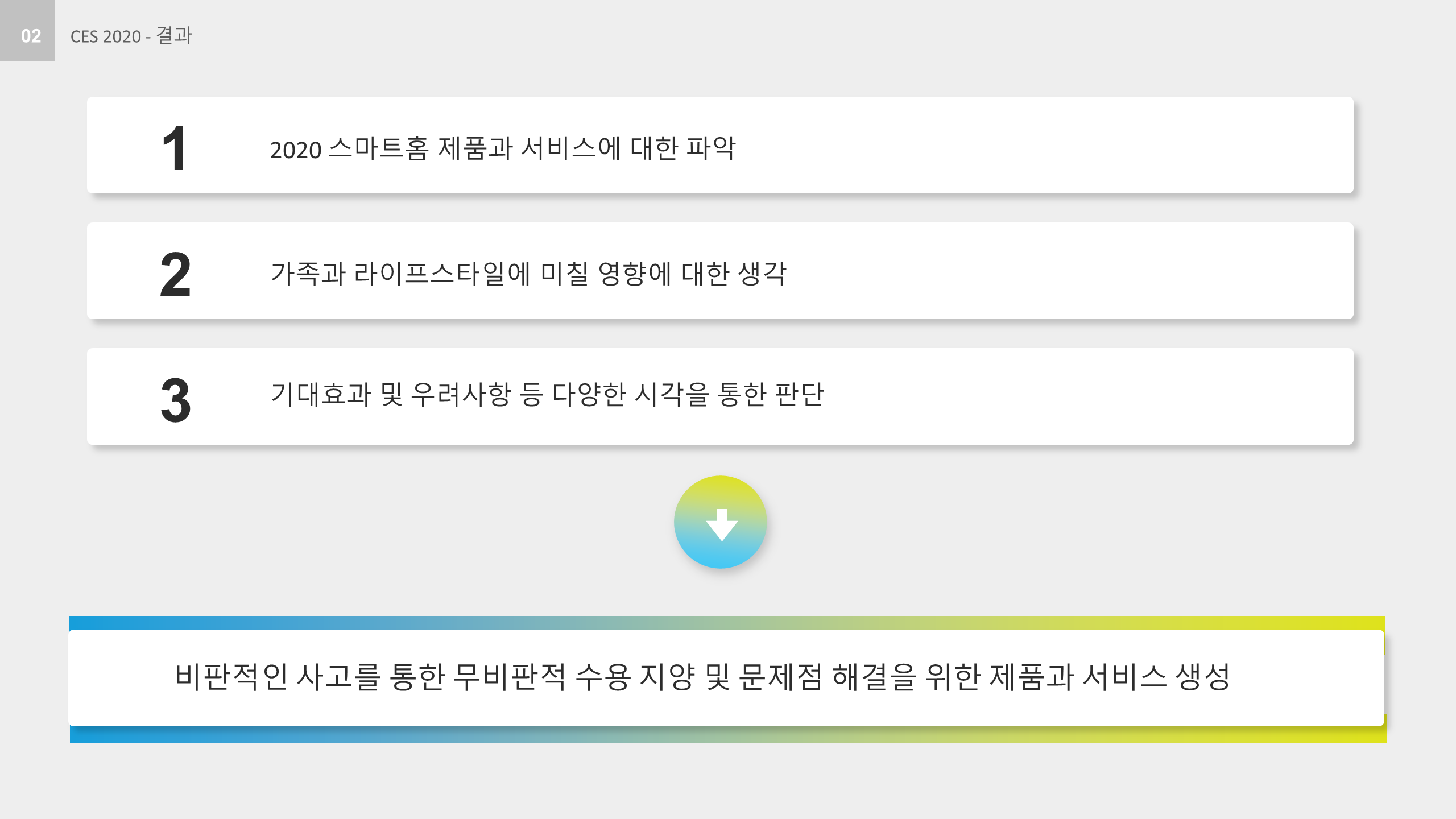Select the first white card panel
The height and width of the screenshot is (819, 1456).
tap(720, 145)
